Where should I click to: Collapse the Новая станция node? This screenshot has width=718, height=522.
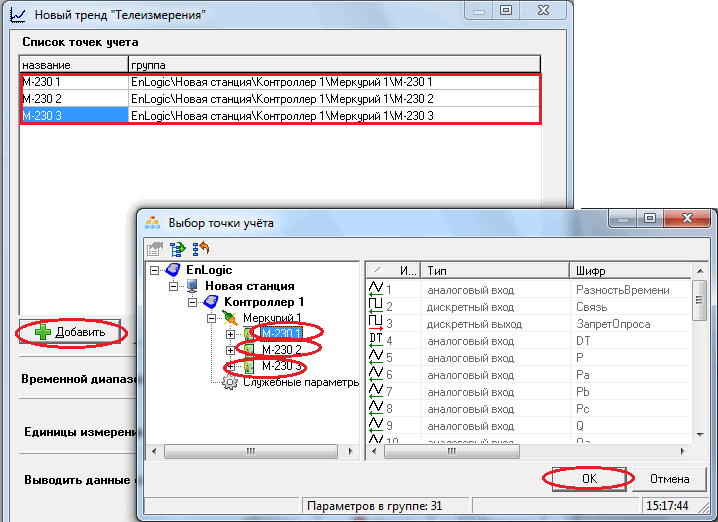(174, 286)
